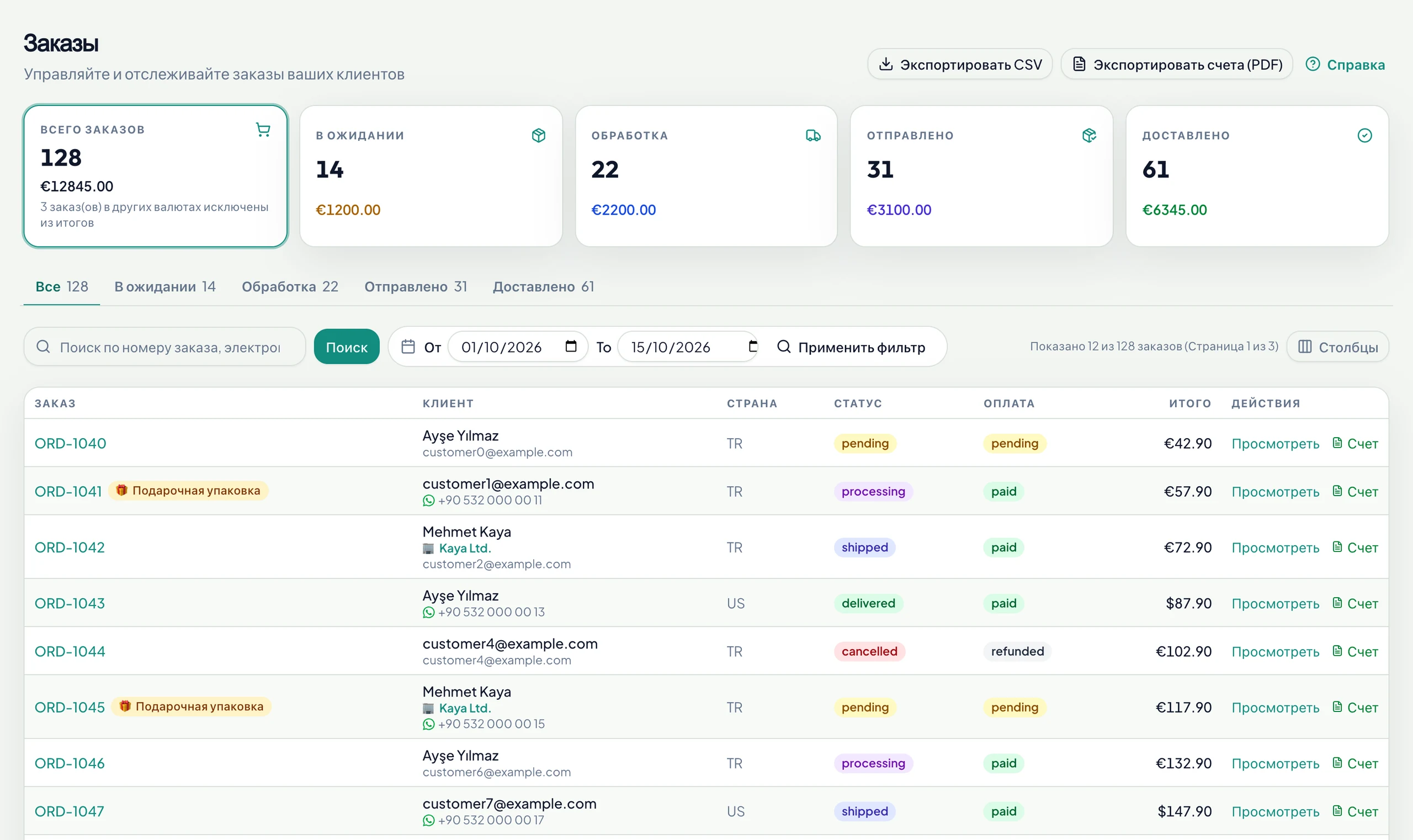Click Просмотреть for order ORD-1042
The width and height of the screenshot is (1413, 840).
[1275, 548]
